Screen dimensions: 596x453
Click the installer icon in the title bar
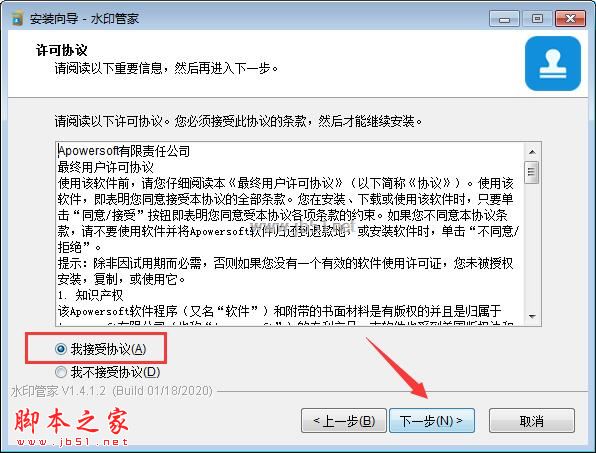tap(17, 18)
